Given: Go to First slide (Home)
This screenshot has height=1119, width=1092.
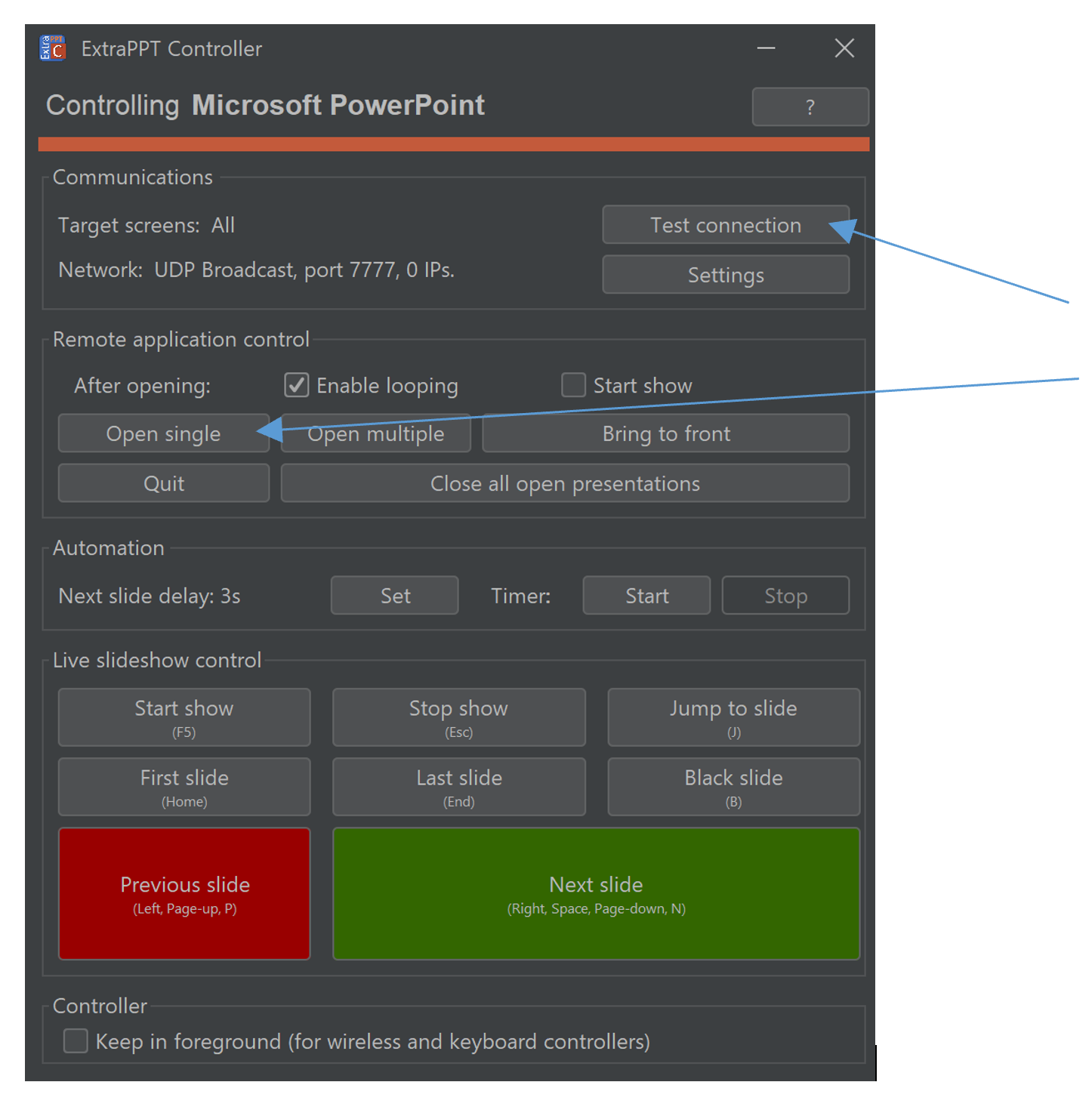Looking at the screenshot, I should tap(184, 787).
